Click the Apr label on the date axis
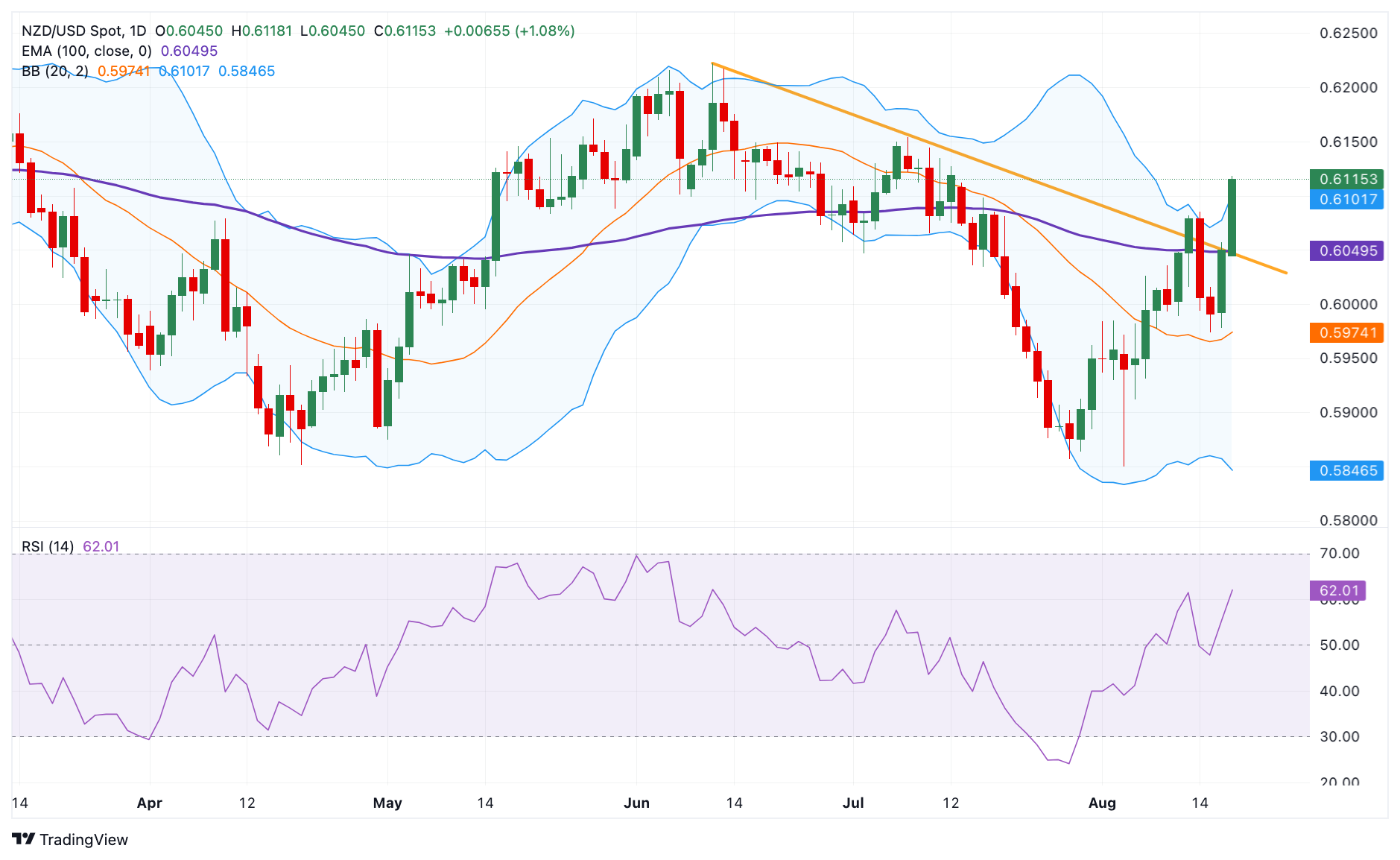 pos(149,803)
